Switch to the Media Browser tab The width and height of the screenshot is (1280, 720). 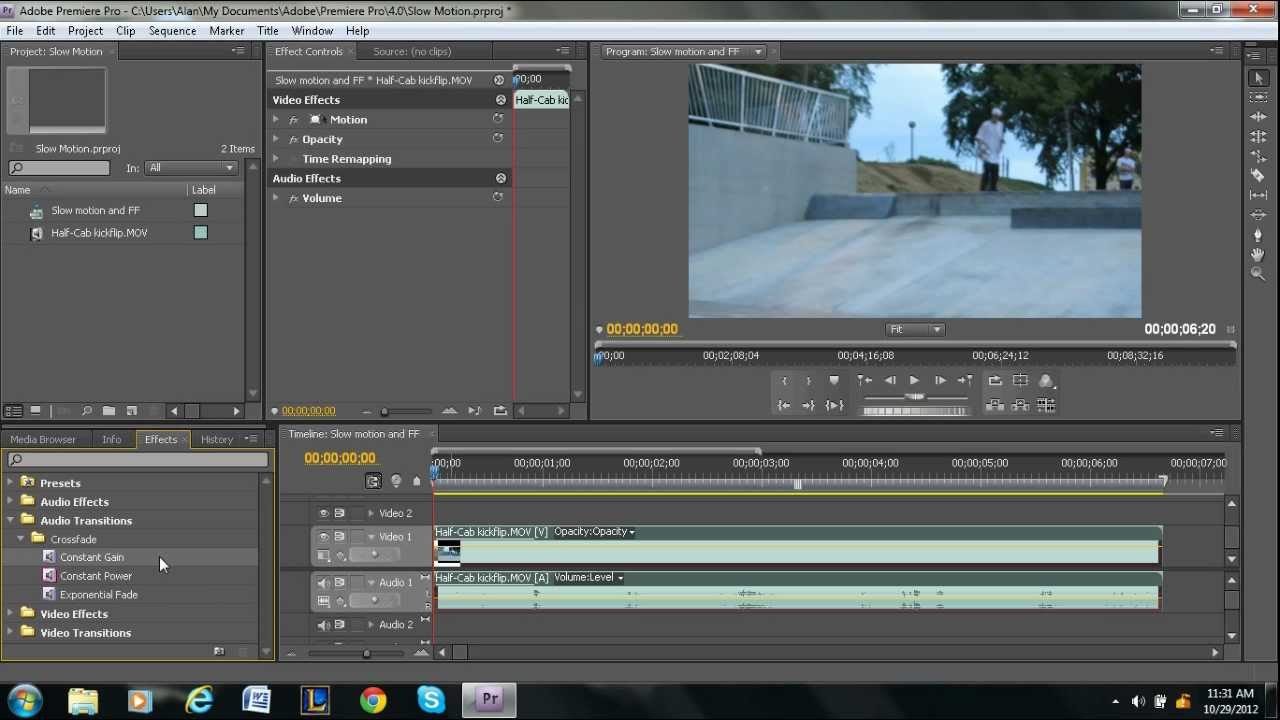43,439
